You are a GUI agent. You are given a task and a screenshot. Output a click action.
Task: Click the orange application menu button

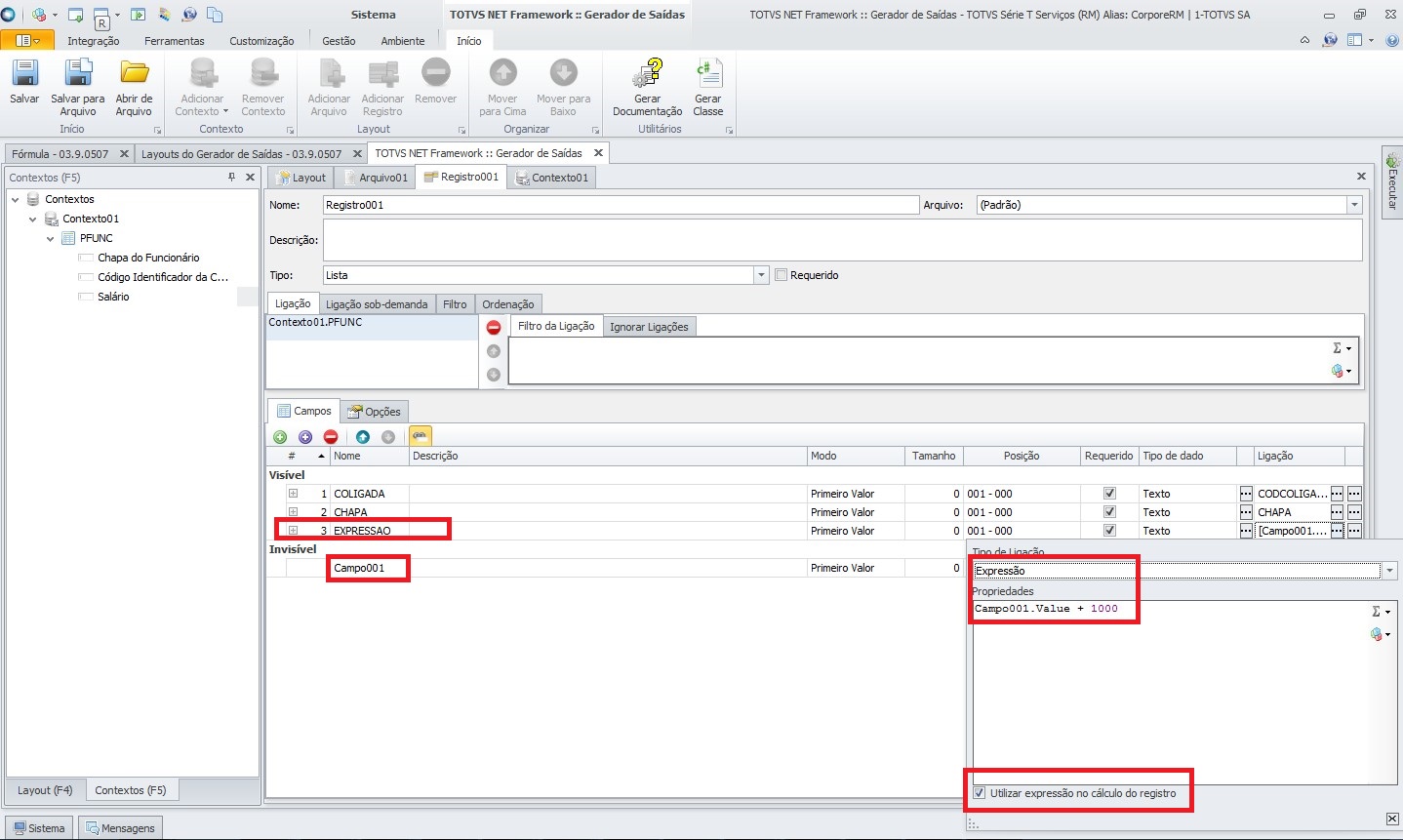(27, 40)
